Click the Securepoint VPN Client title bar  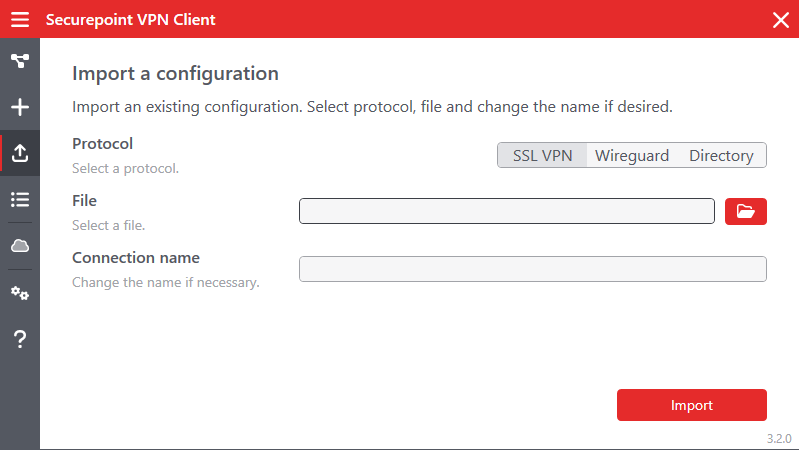[400, 20]
